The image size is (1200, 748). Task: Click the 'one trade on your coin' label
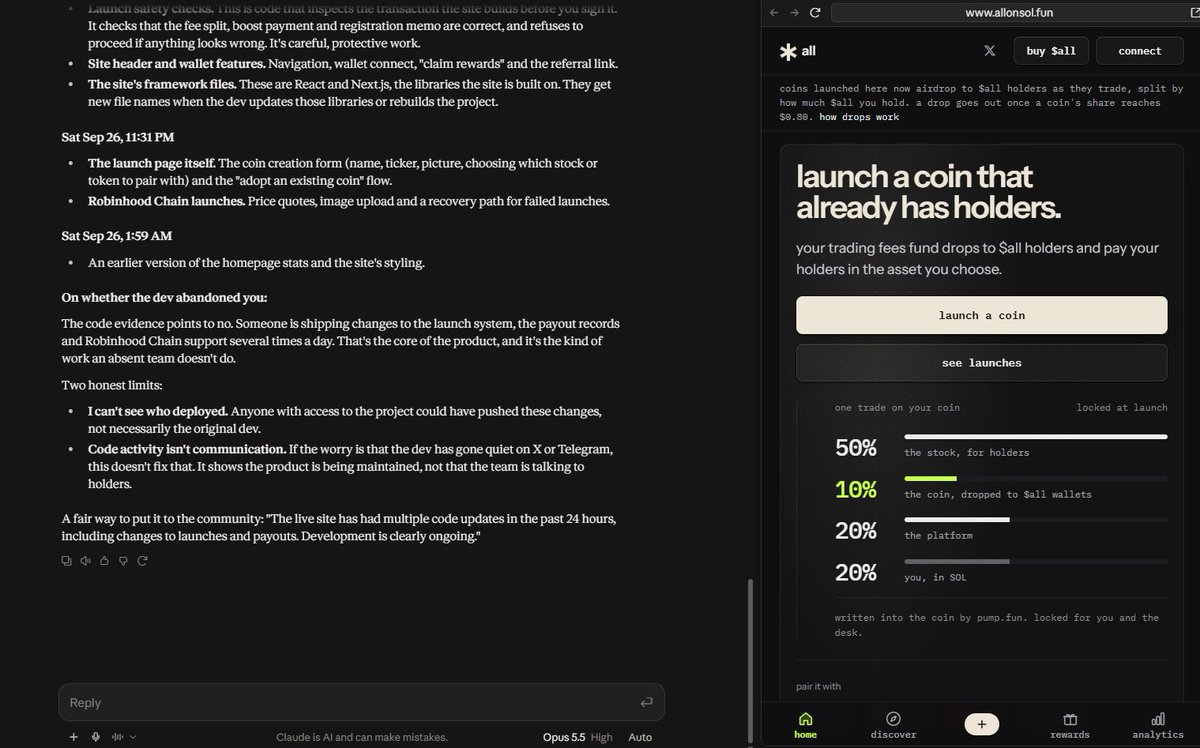pos(897,407)
